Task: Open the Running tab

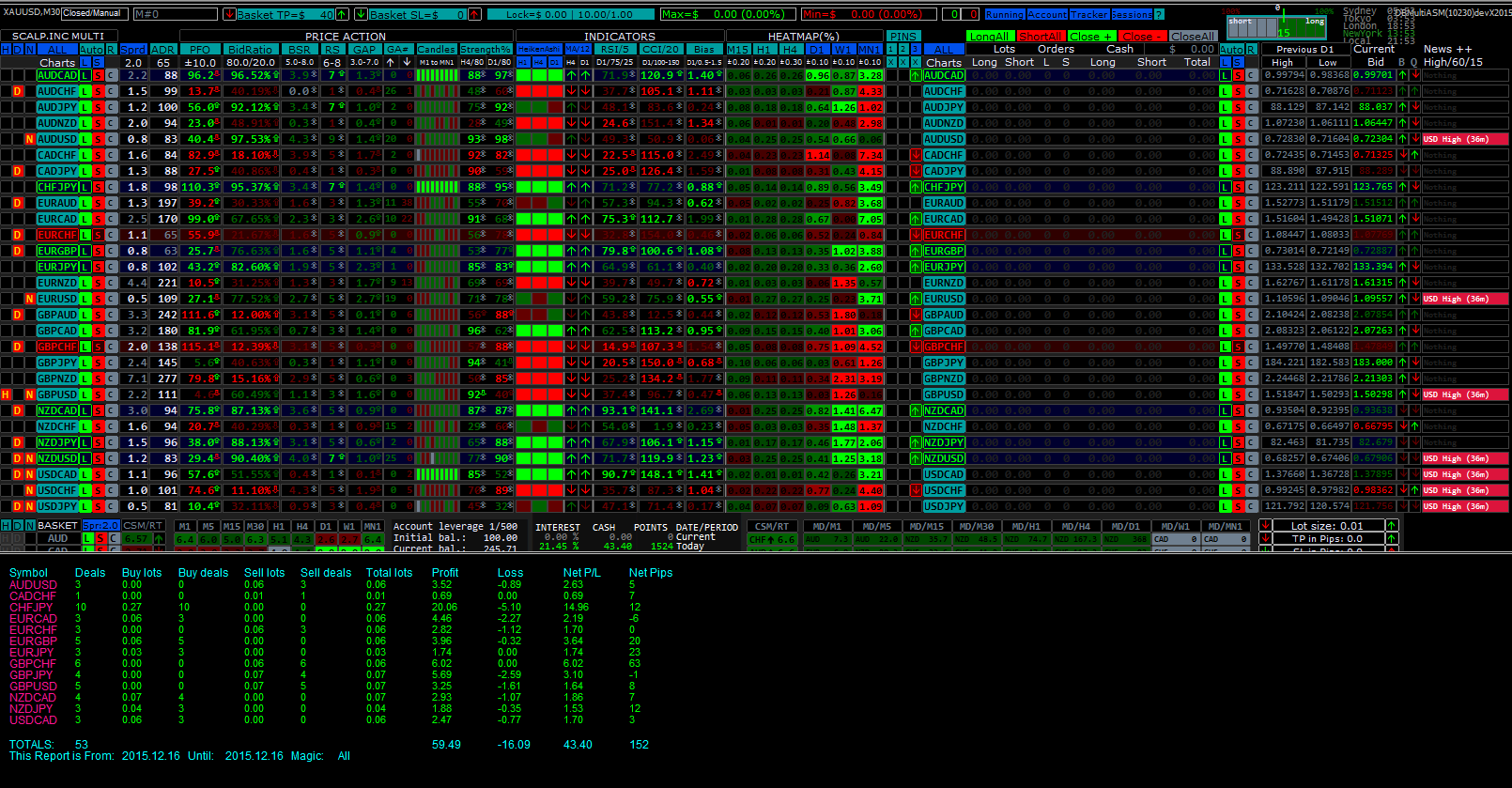Action: coord(1005,14)
